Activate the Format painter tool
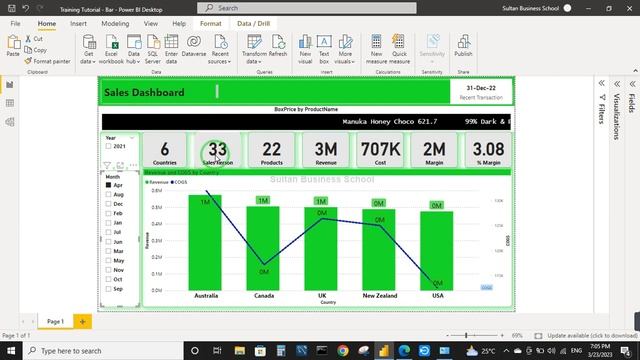640x360 pixels. click(x=47, y=61)
